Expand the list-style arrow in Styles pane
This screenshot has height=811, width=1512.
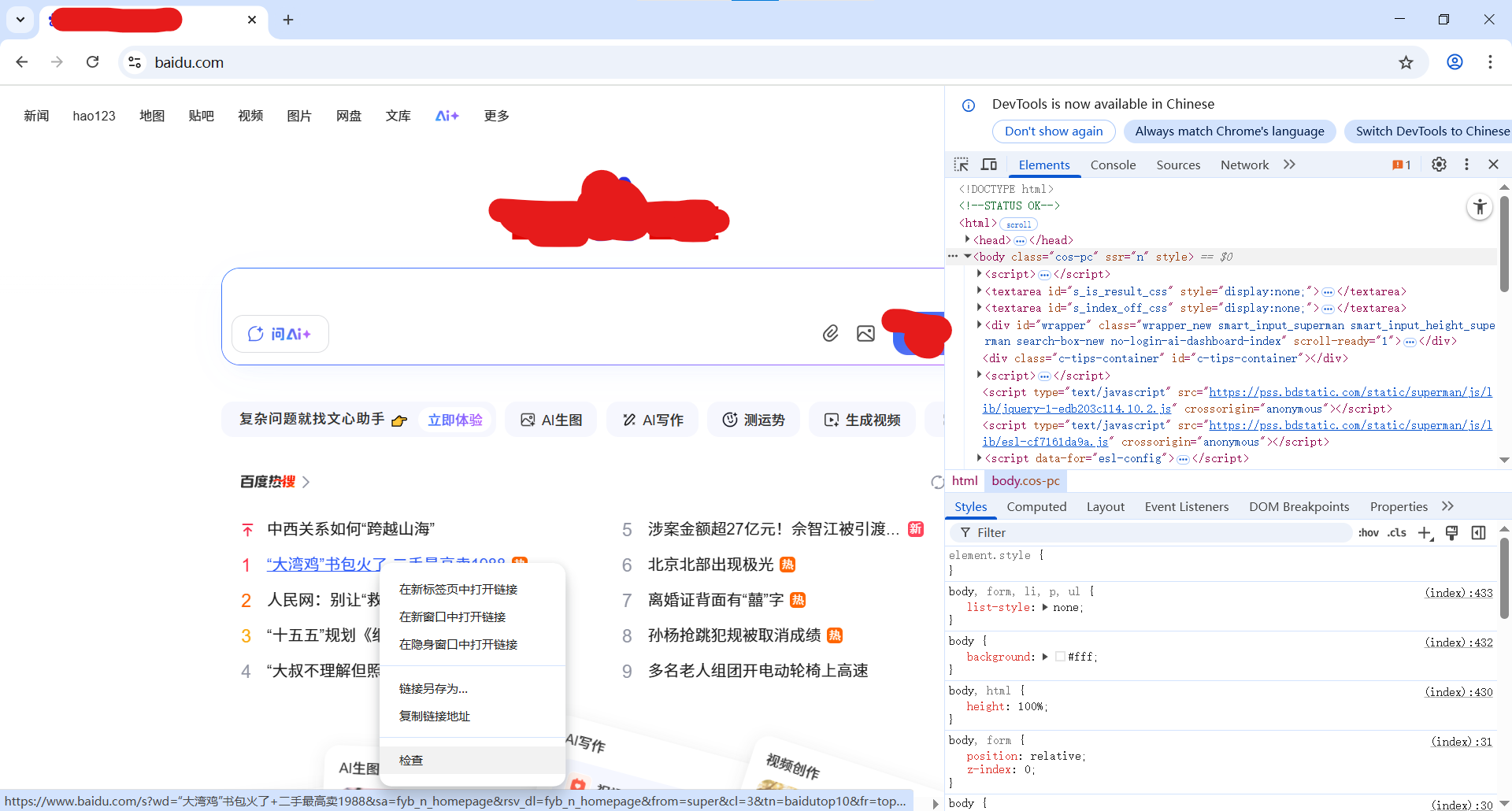(x=1047, y=607)
